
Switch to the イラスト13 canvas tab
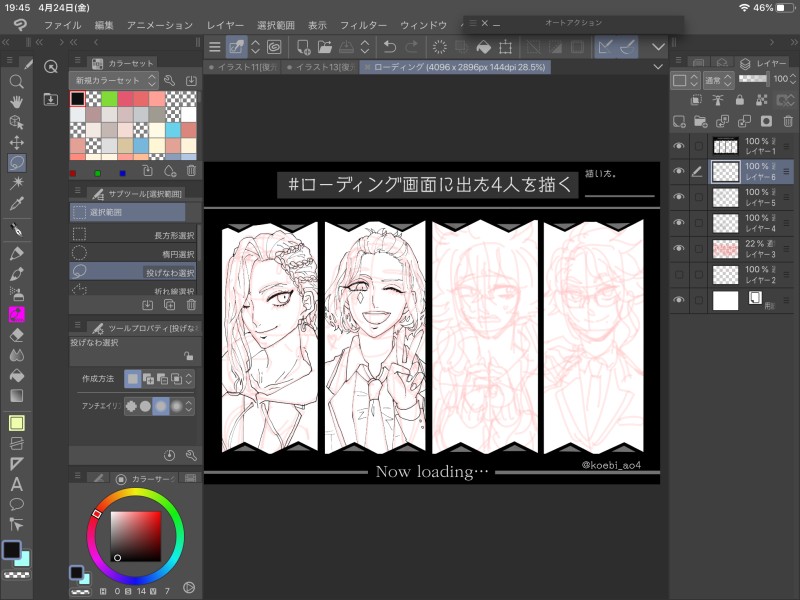coord(321,67)
